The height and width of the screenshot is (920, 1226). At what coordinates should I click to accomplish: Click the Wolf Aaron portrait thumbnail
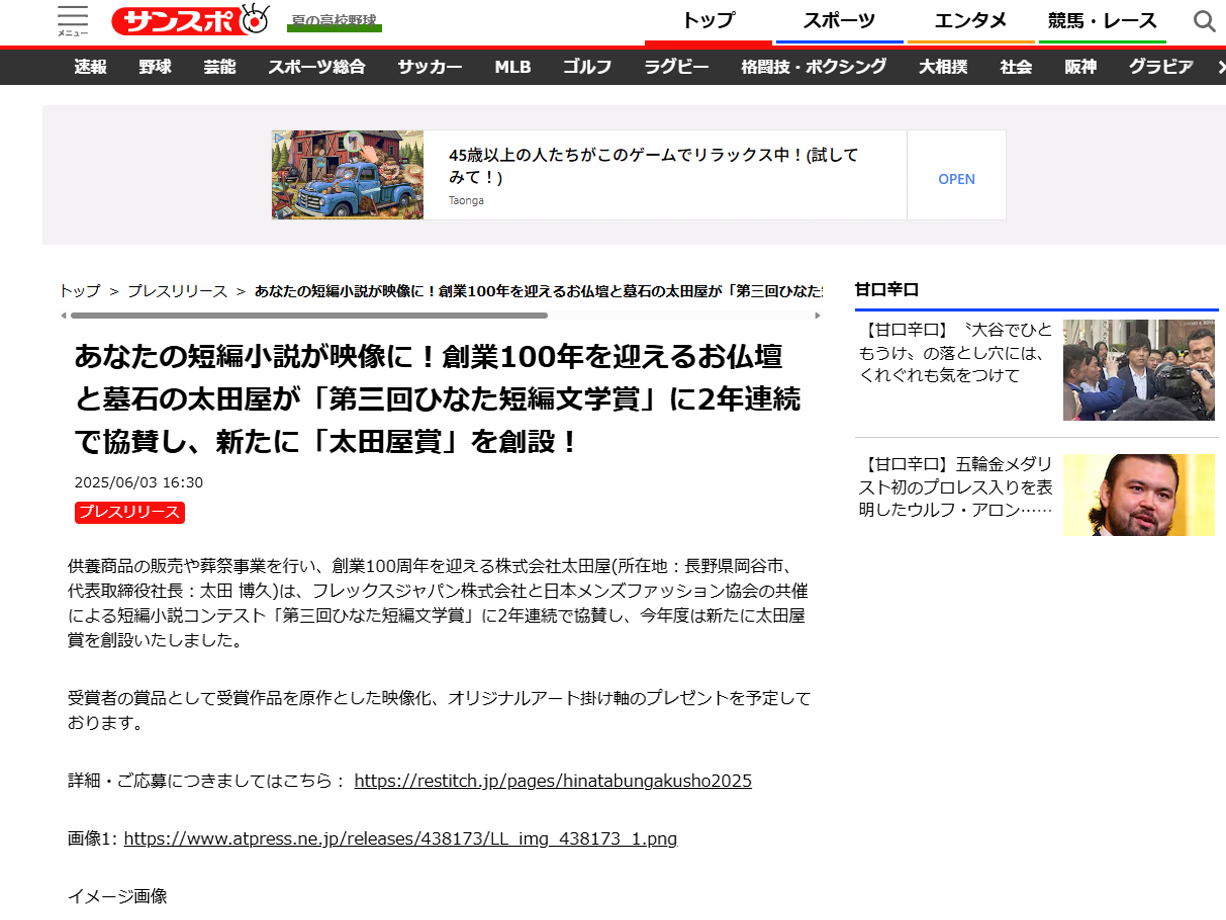[1139, 495]
